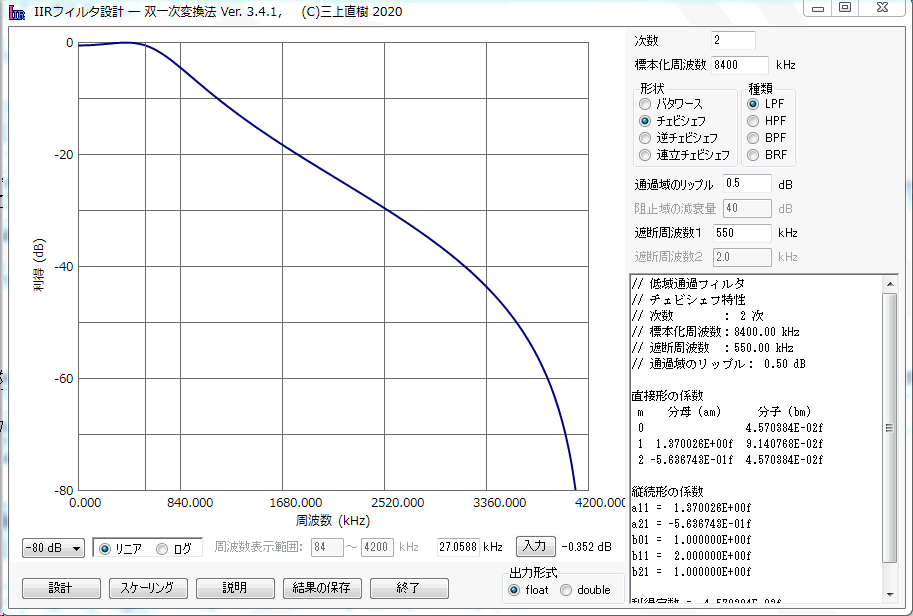Select the 連立チェビシェフ filter shape
Screen dimensions: 913x616
pos(646,155)
